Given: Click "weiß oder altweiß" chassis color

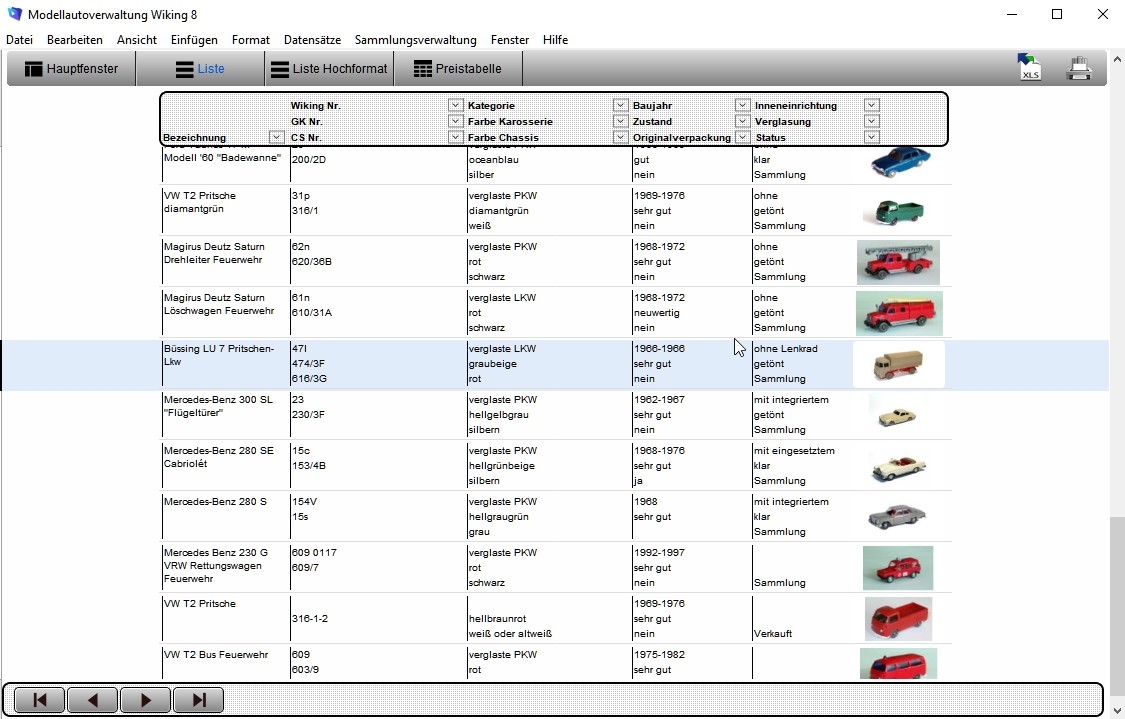Looking at the screenshot, I should (x=510, y=634).
